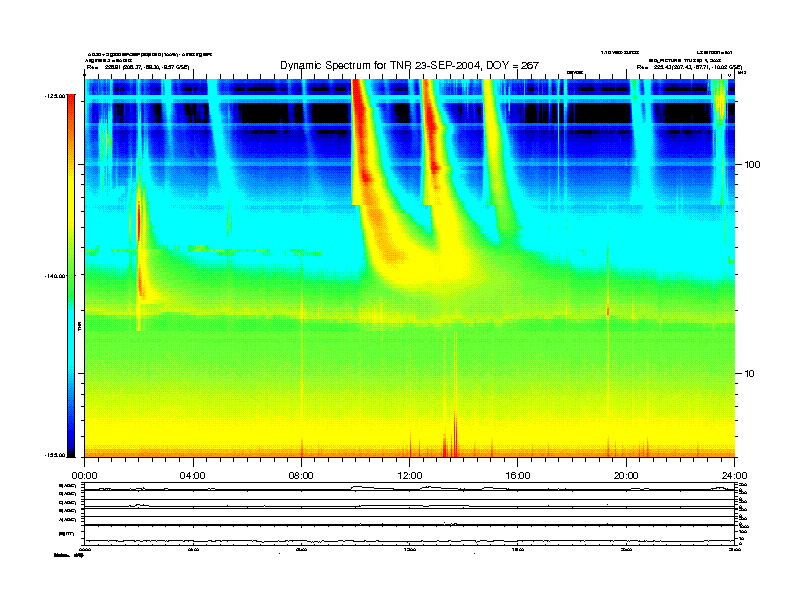Select the 00:00 time axis label
The height and width of the screenshot is (612, 792).
[x=84, y=476]
